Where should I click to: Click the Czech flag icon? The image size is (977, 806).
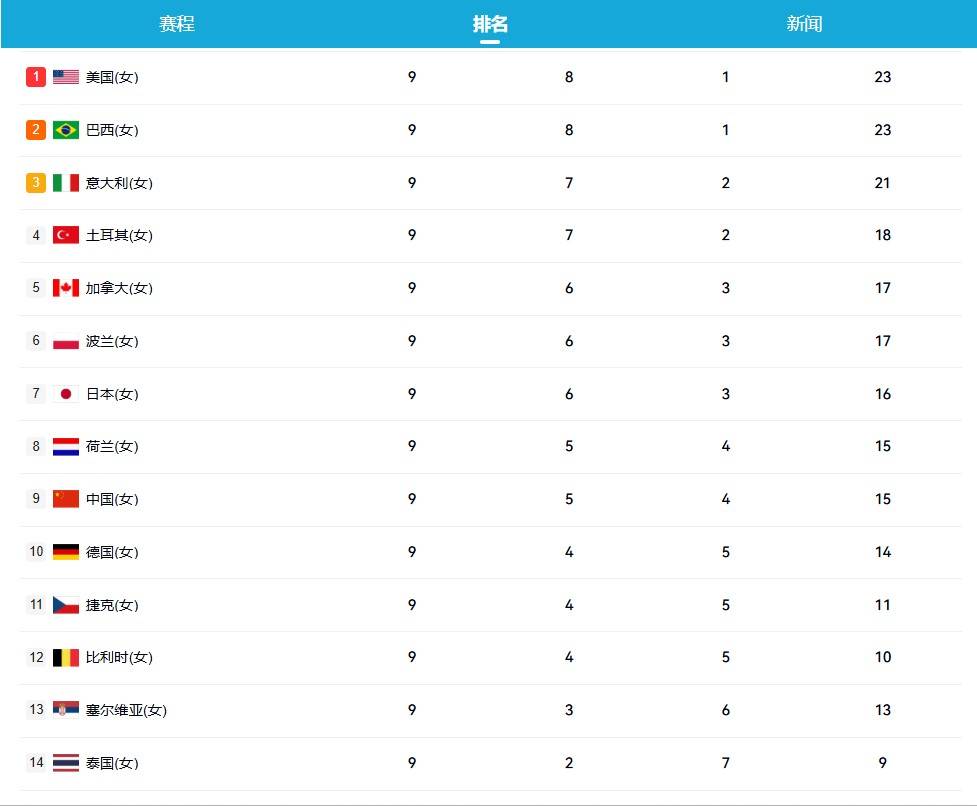tap(65, 605)
